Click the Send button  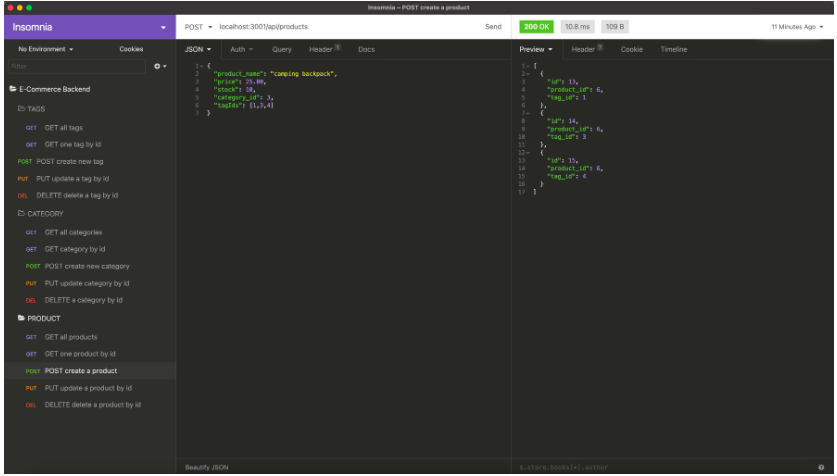[493, 27]
